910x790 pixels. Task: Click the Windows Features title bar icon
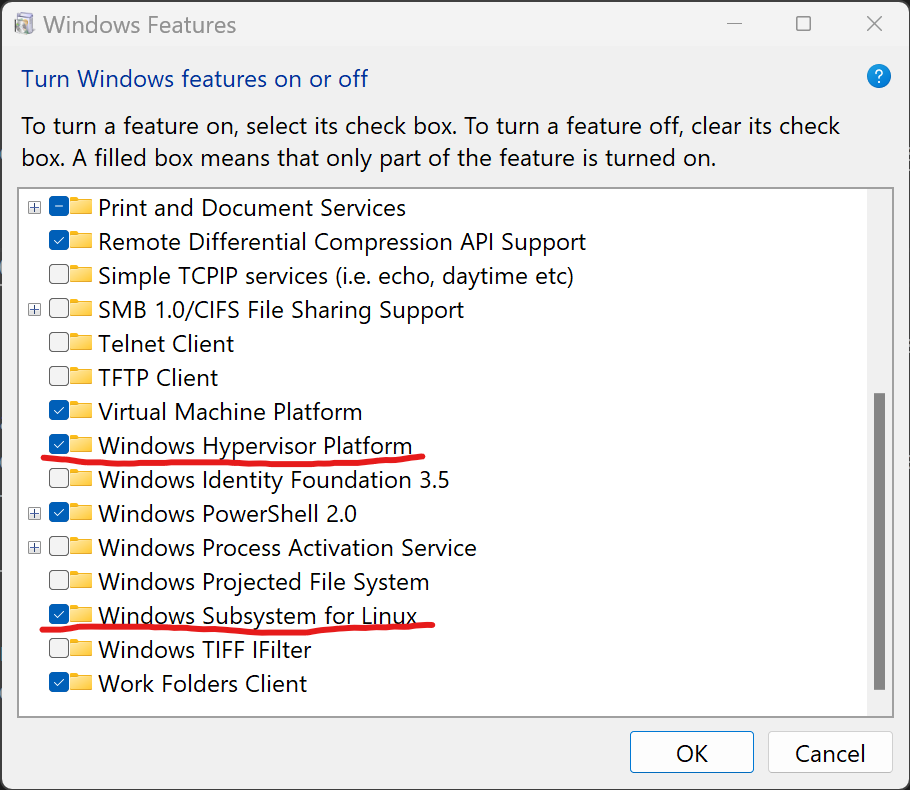coord(24,24)
